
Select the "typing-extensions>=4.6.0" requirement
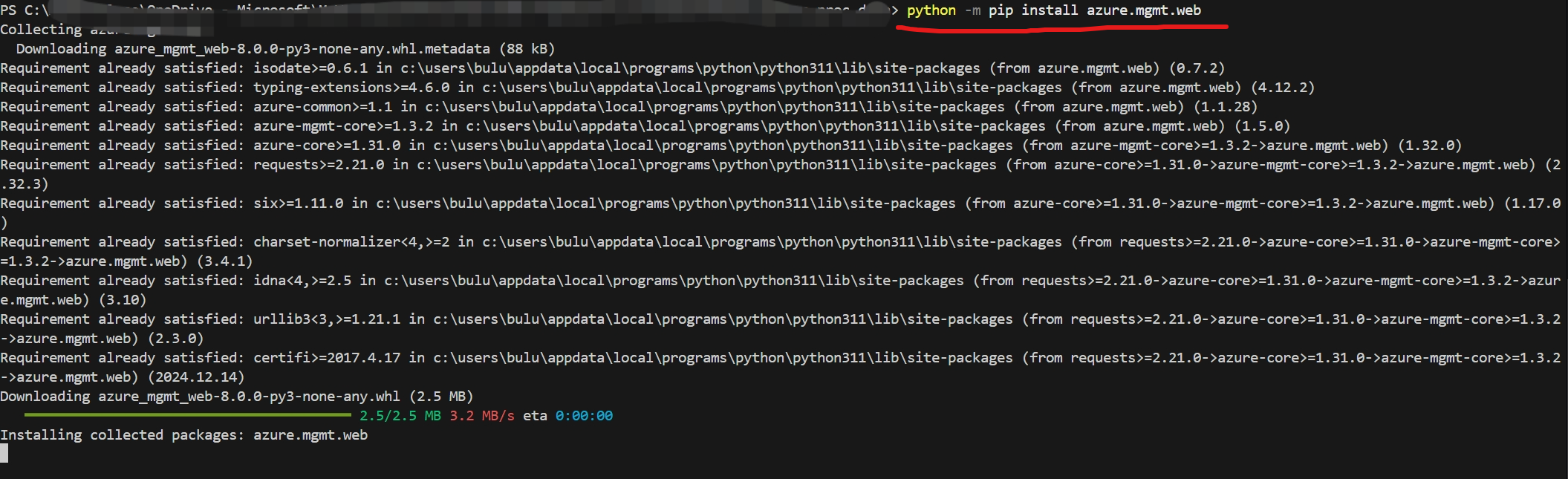click(x=351, y=88)
